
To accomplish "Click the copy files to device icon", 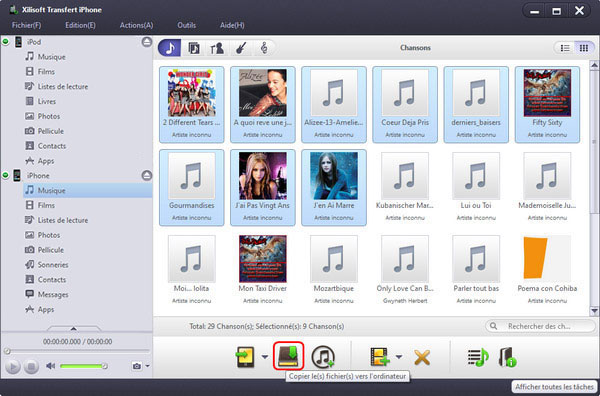I will [x=245, y=357].
